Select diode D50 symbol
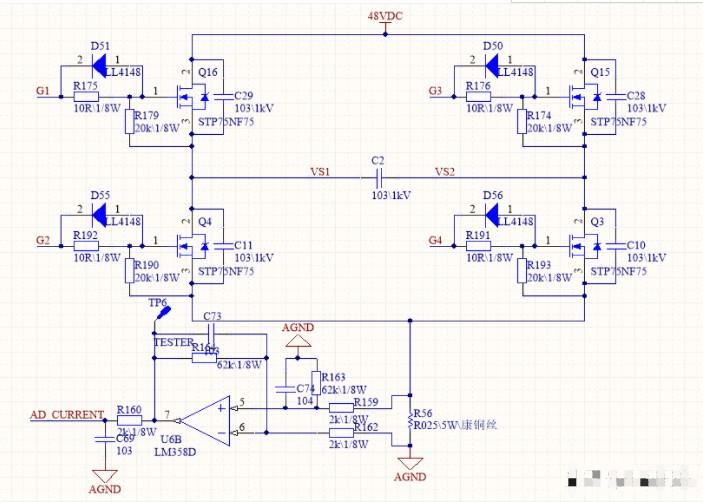This screenshot has height=502, width=703. (x=492, y=66)
